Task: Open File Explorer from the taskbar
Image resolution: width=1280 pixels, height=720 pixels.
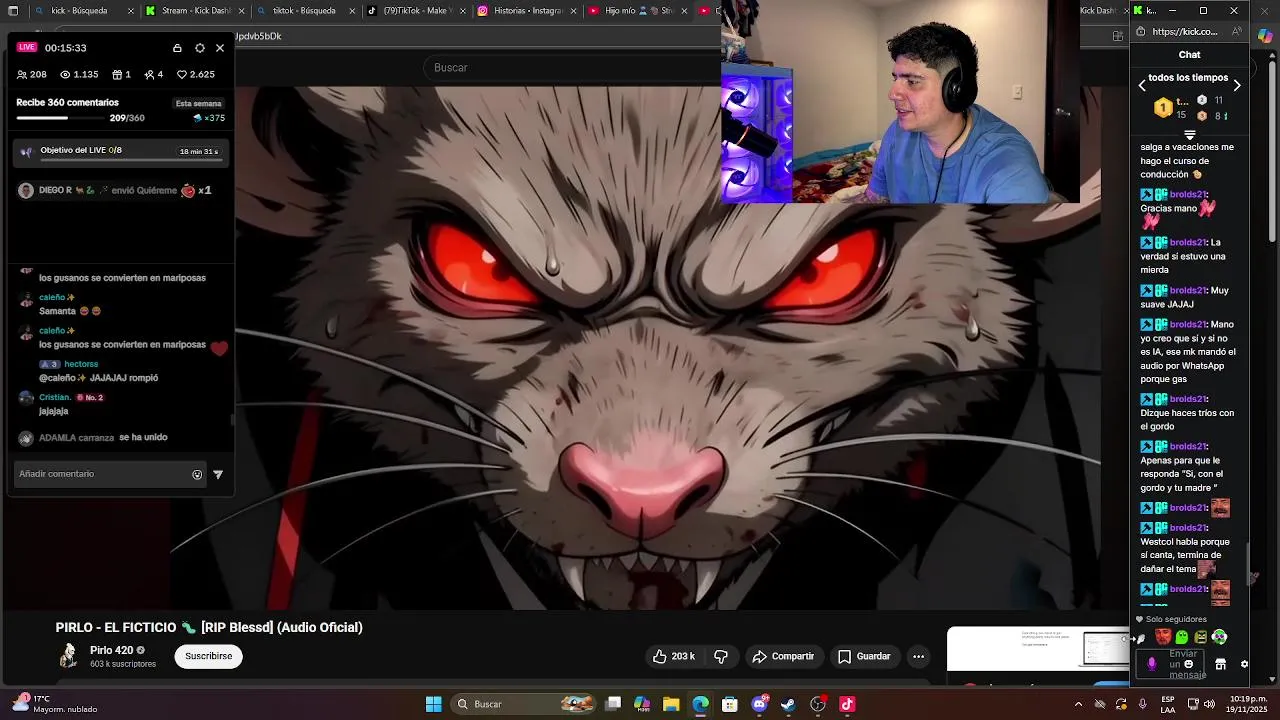Action: [x=671, y=704]
